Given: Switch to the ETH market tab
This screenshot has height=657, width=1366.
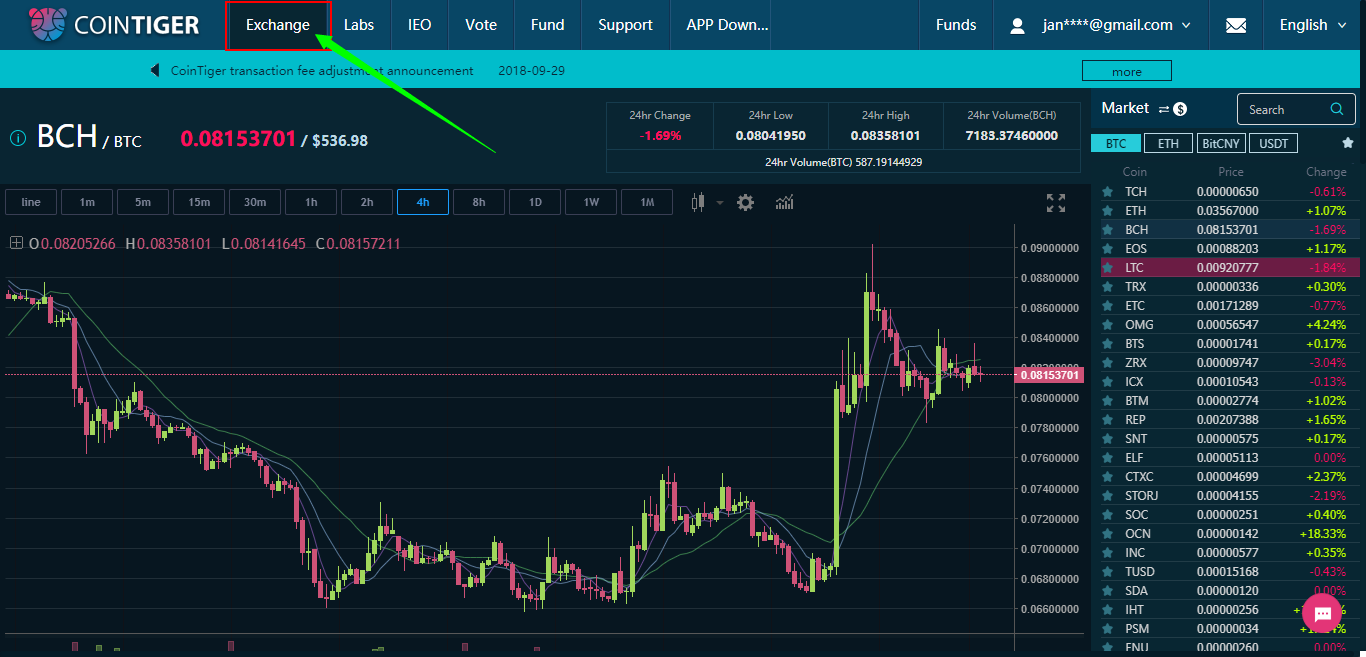Looking at the screenshot, I should coord(1168,143).
